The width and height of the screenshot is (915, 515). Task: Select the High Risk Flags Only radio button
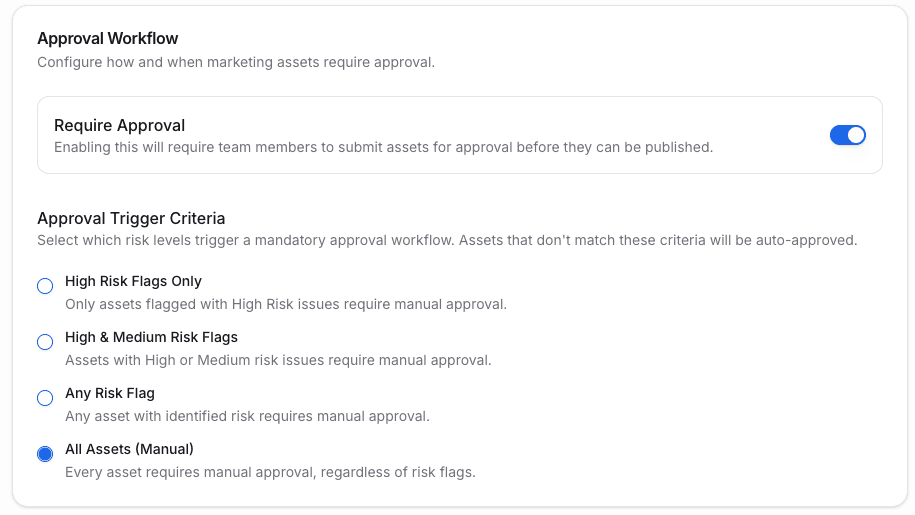[45, 286]
